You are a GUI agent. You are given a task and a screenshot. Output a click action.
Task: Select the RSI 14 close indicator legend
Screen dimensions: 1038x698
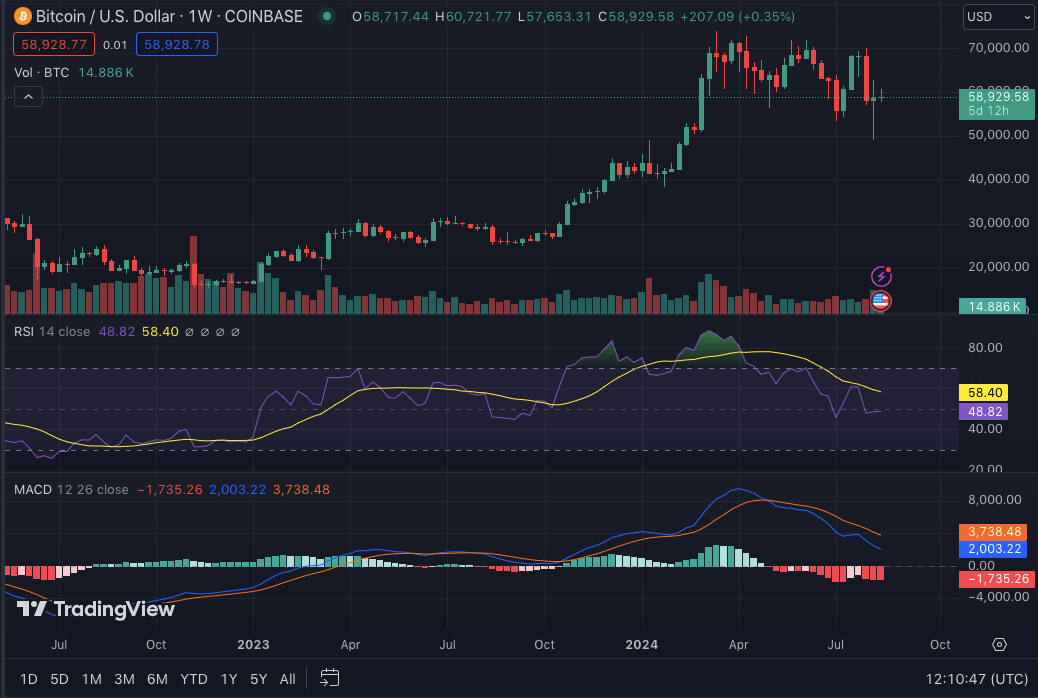[x=52, y=331]
